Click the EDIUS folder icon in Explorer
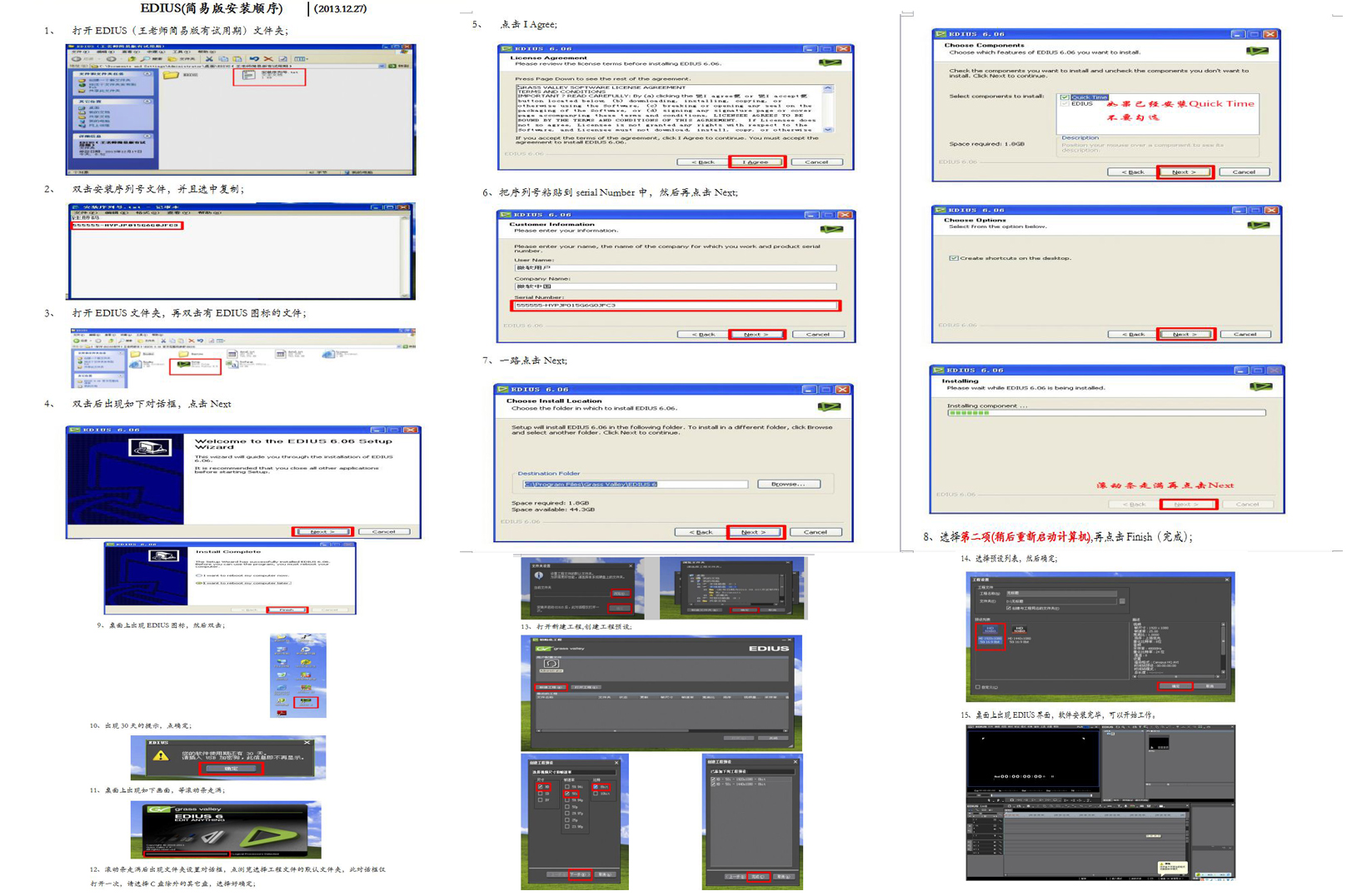The image size is (1352, 896). 171,75
